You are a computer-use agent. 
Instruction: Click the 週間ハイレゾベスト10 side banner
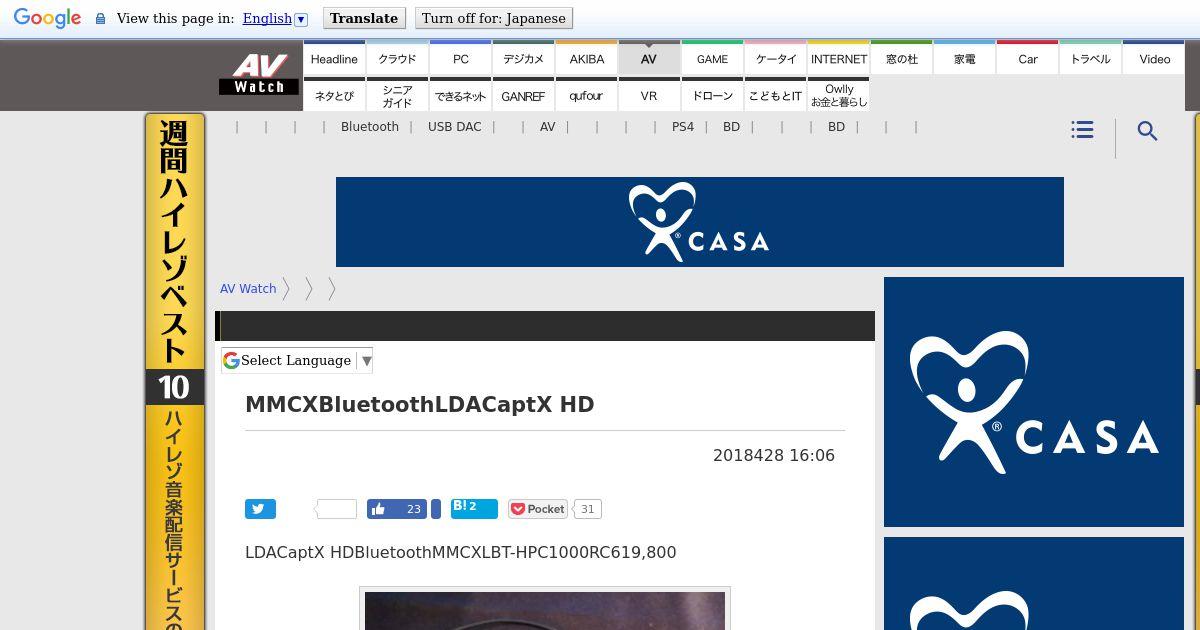(175, 371)
